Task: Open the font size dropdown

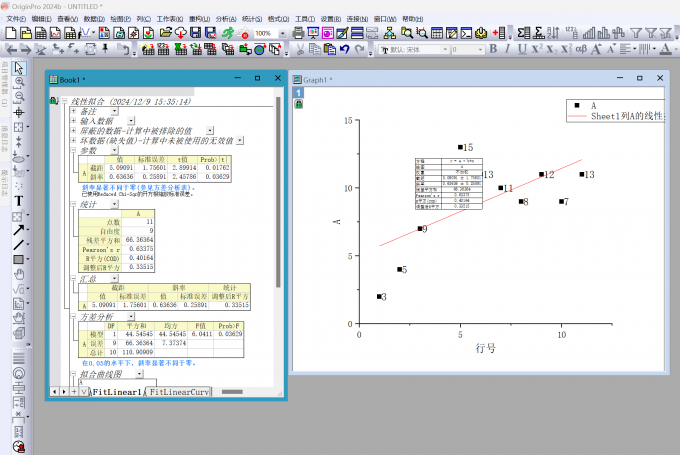Action: coord(480,49)
